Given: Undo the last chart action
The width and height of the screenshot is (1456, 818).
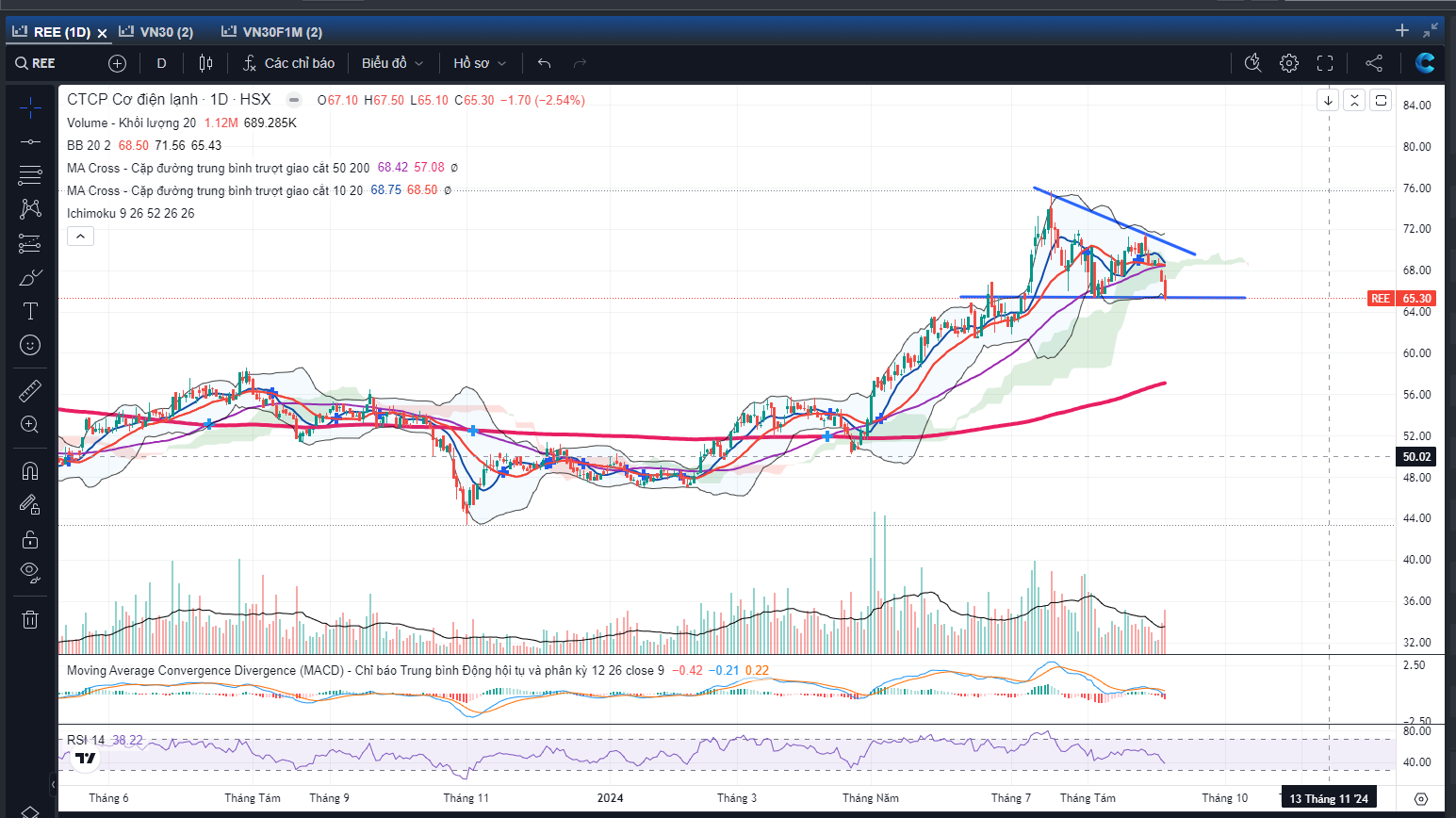Looking at the screenshot, I should pos(544,63).
